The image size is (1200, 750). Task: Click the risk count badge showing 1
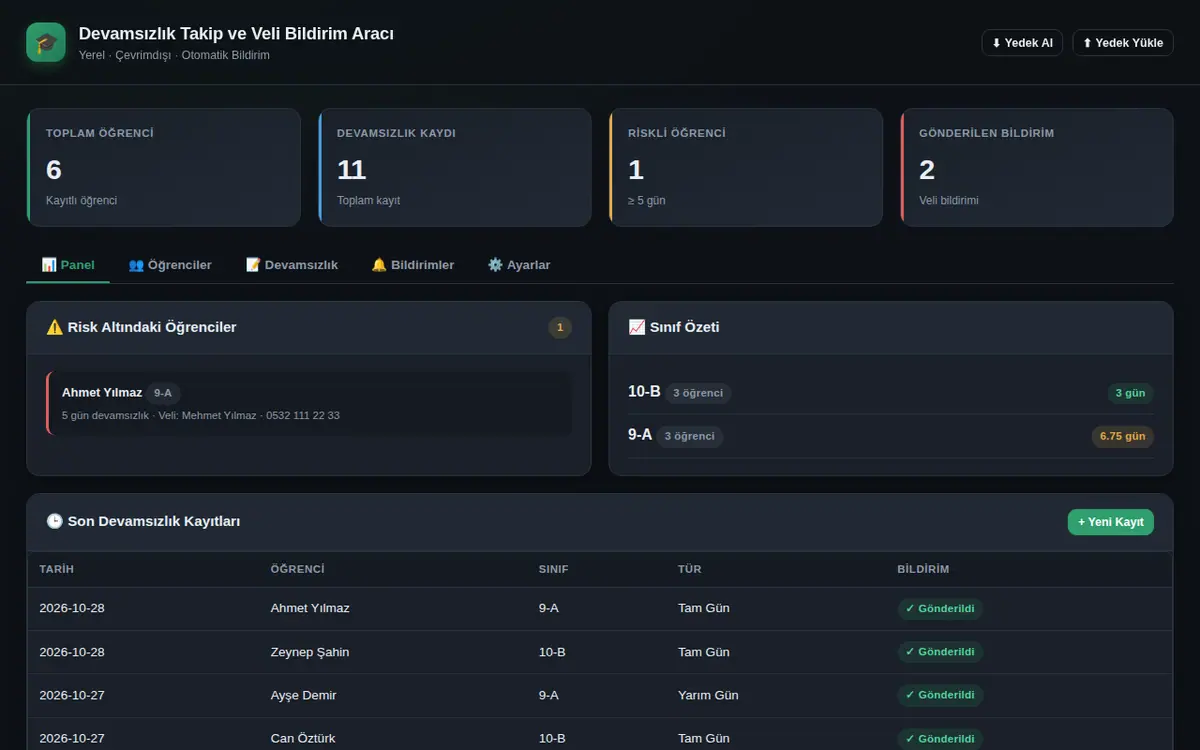(x=560, y=327)
